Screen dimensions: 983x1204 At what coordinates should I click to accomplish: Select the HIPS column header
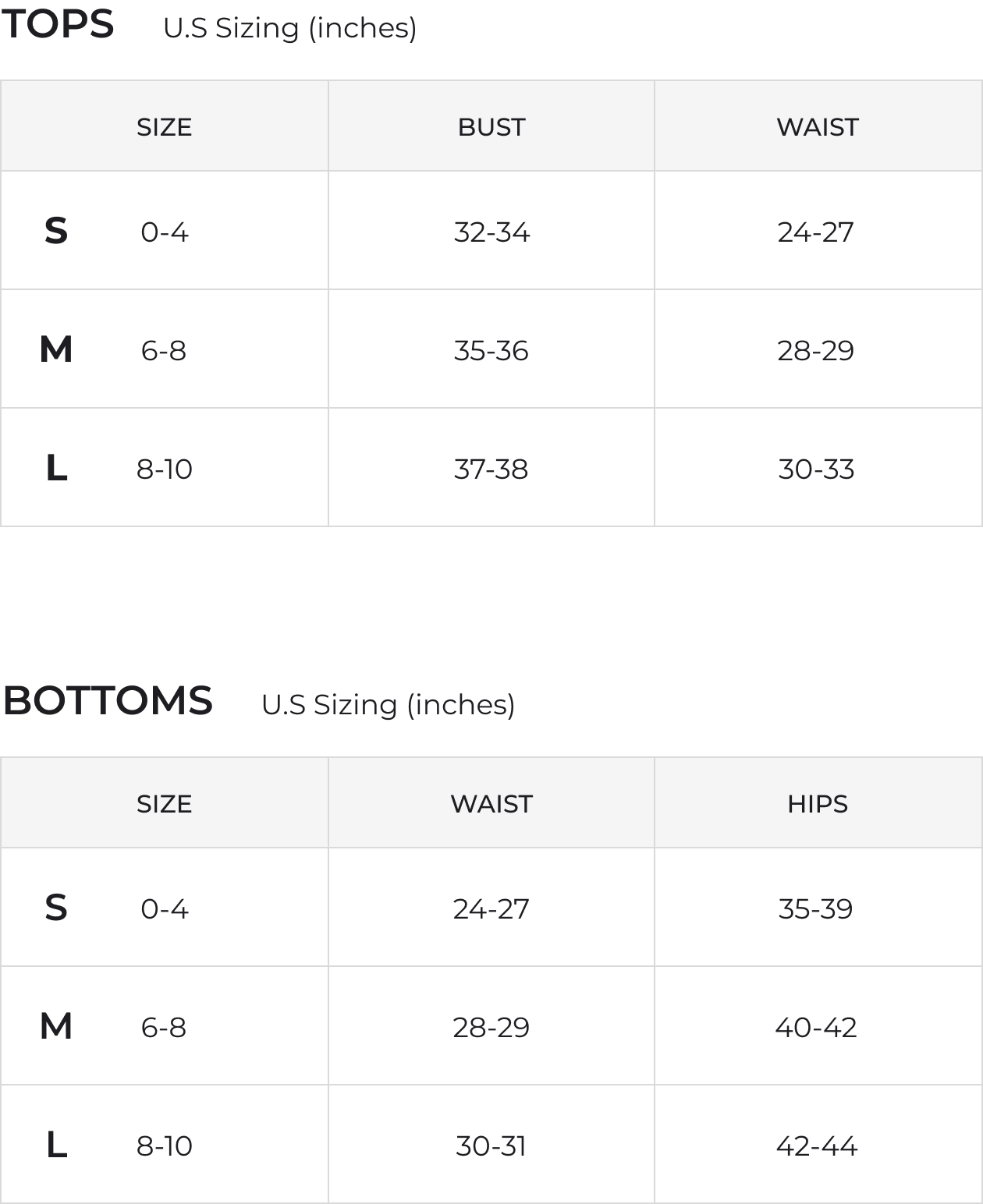817,804
